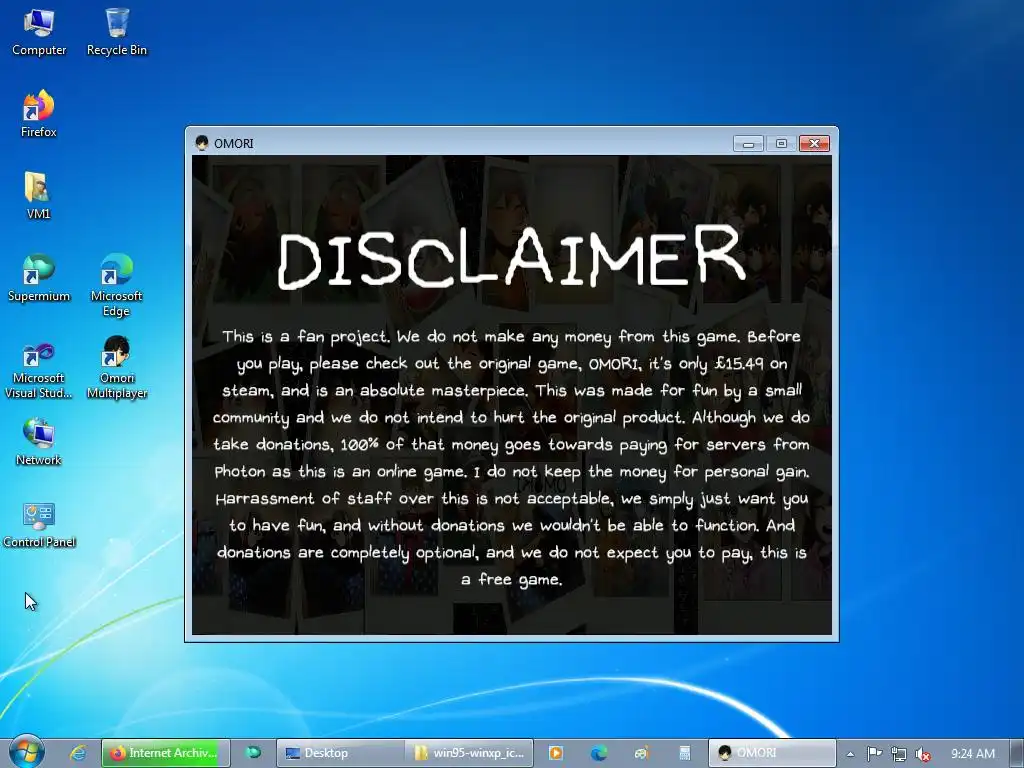Click the Supermium taskbar icon

coord(253,753)
